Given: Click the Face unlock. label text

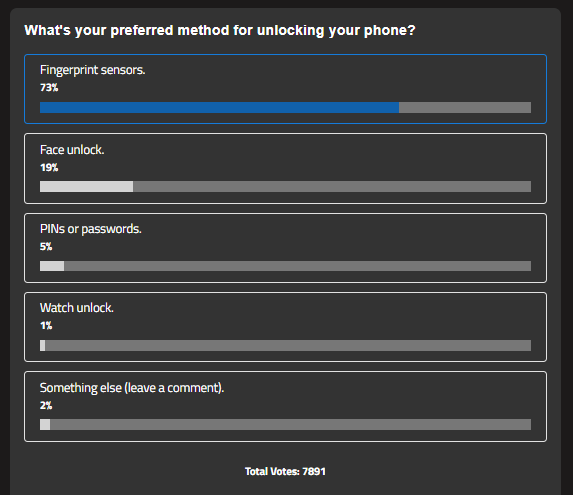Looking at the screenshot, I should [x=72, y=150].
